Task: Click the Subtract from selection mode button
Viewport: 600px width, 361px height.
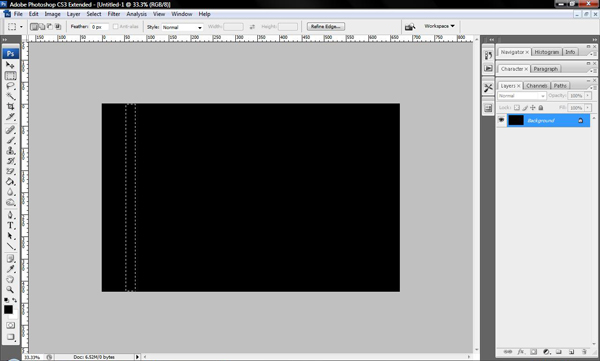Action: pos(50,27)
